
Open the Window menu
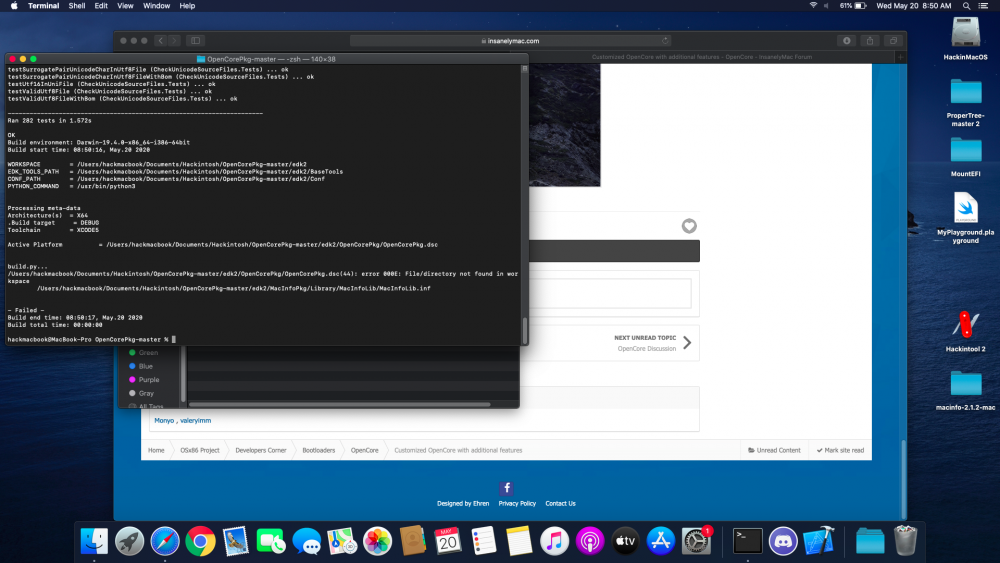pos(156,6)
